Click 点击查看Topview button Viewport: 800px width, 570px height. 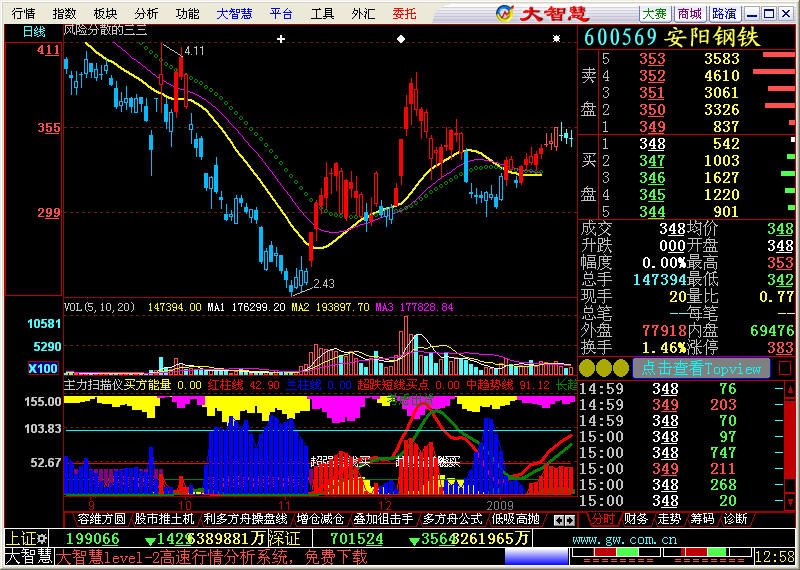[701, 368]
